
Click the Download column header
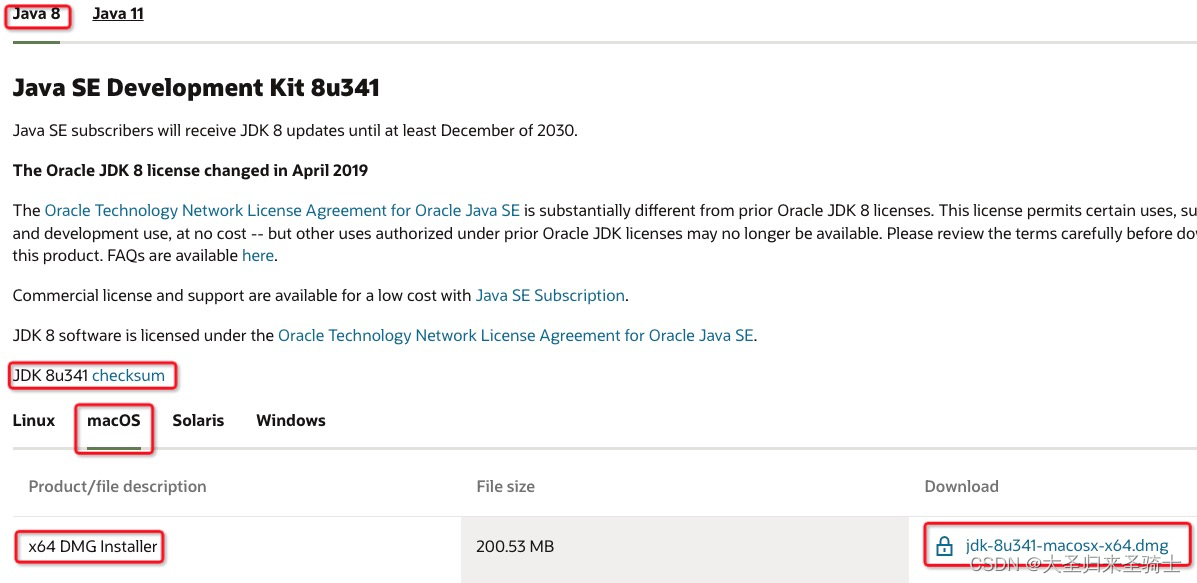coord(961,486)
